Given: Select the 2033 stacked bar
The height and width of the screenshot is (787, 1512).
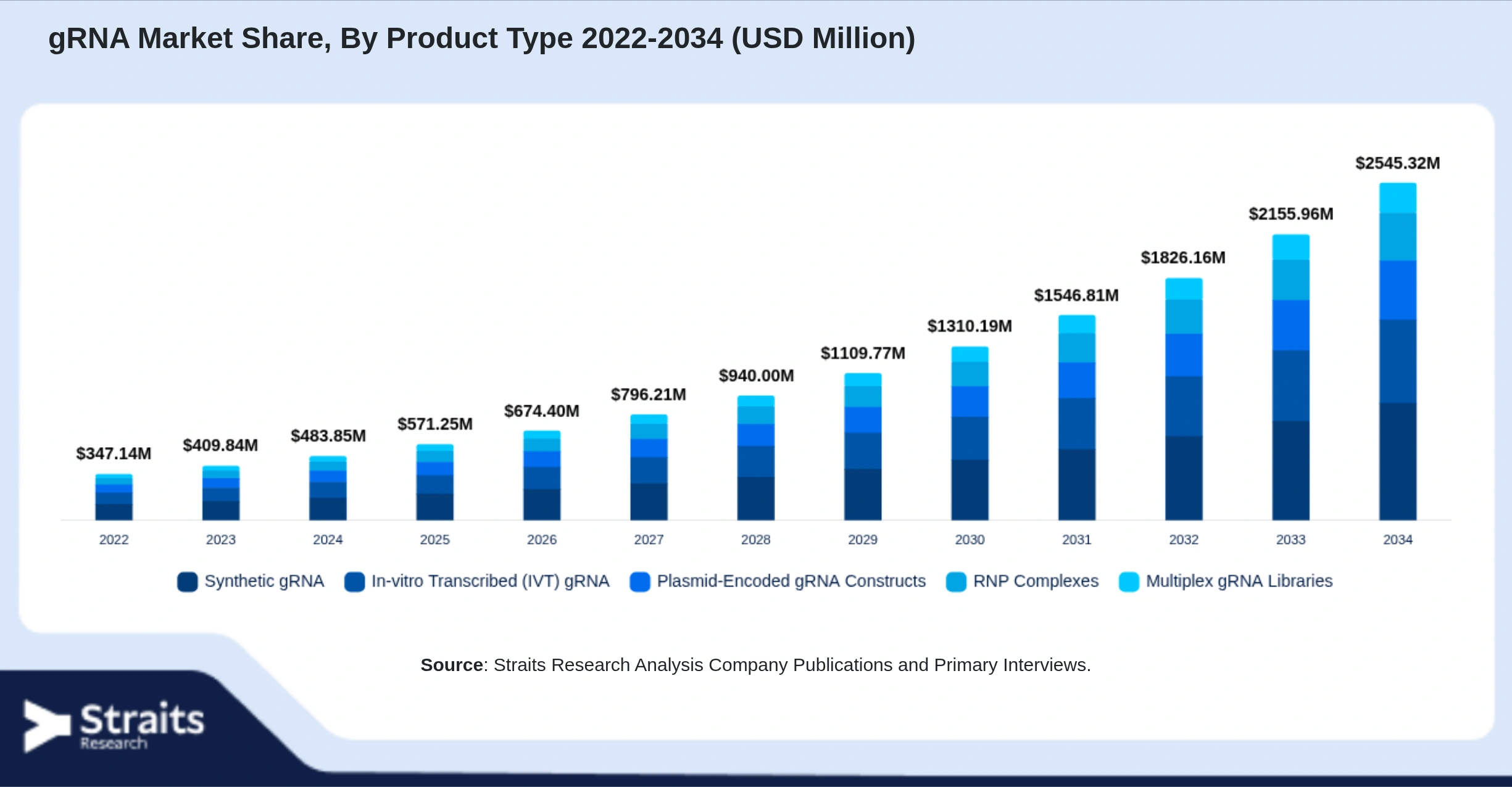Looking at the screenshot, I should tap(1290, 377).
